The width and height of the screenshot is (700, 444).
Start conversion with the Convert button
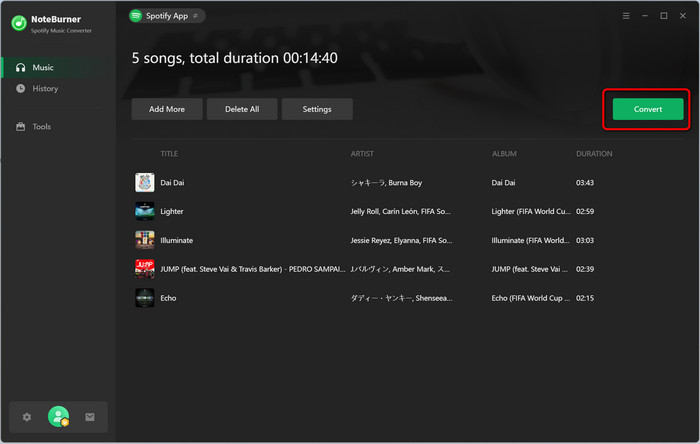coord(648,109)
